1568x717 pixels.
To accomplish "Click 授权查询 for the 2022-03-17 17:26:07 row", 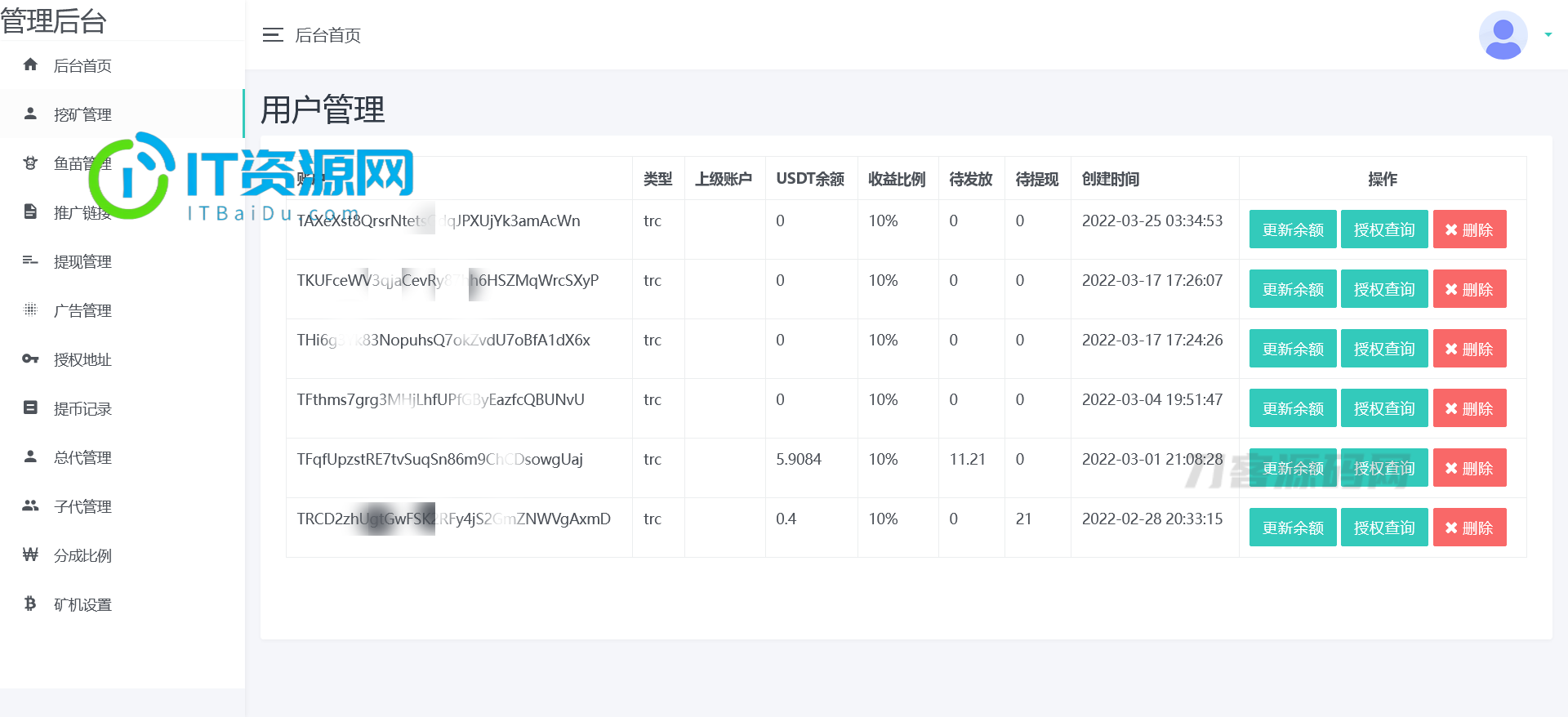I will click(x=1384, y=289).
